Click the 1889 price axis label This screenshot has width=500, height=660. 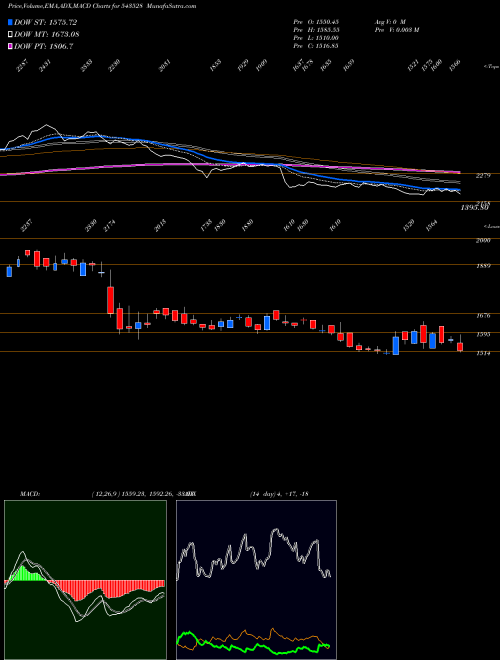[483, 266]
